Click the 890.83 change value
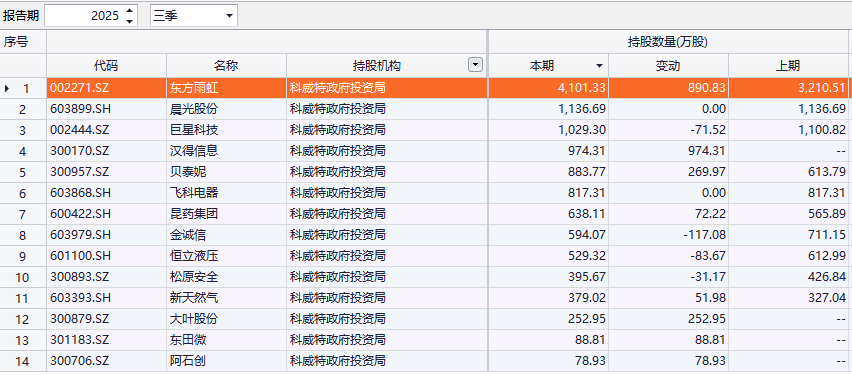This screenshot has height=375, width=852. [668, 88]
